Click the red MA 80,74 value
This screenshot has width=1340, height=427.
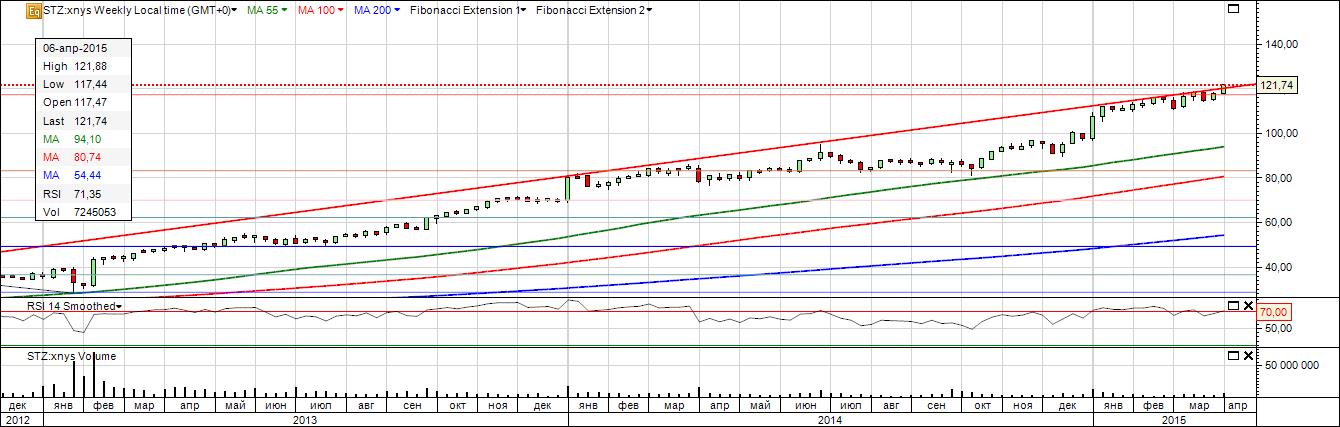[89, 158]
